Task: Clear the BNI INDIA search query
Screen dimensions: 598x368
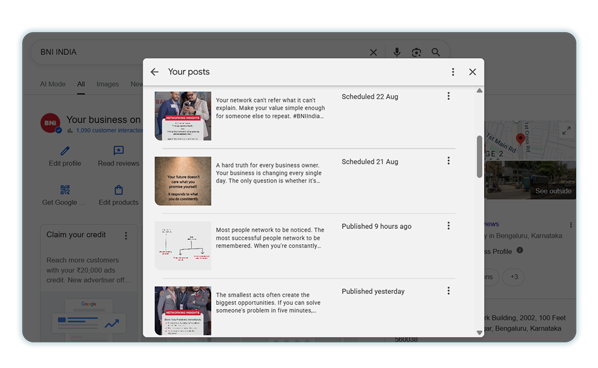Action: pos(373,52)
